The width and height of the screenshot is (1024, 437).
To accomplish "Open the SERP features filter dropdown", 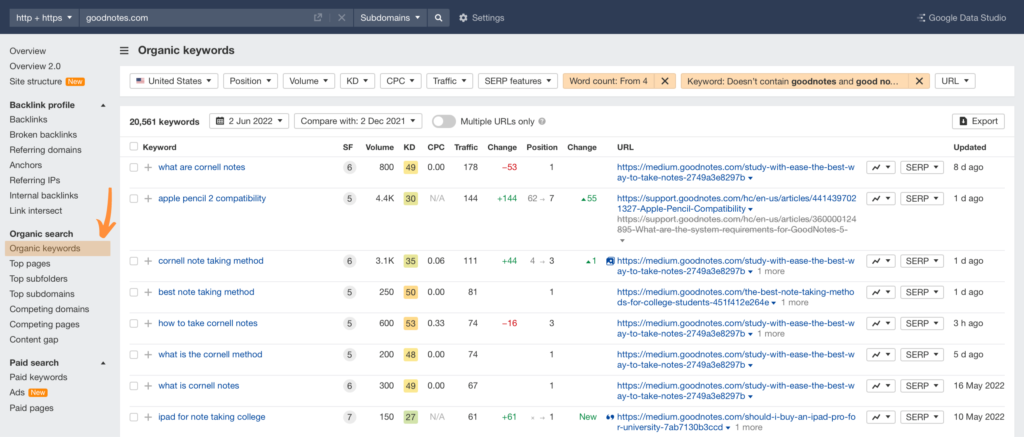I will click(x=518, y=81).
